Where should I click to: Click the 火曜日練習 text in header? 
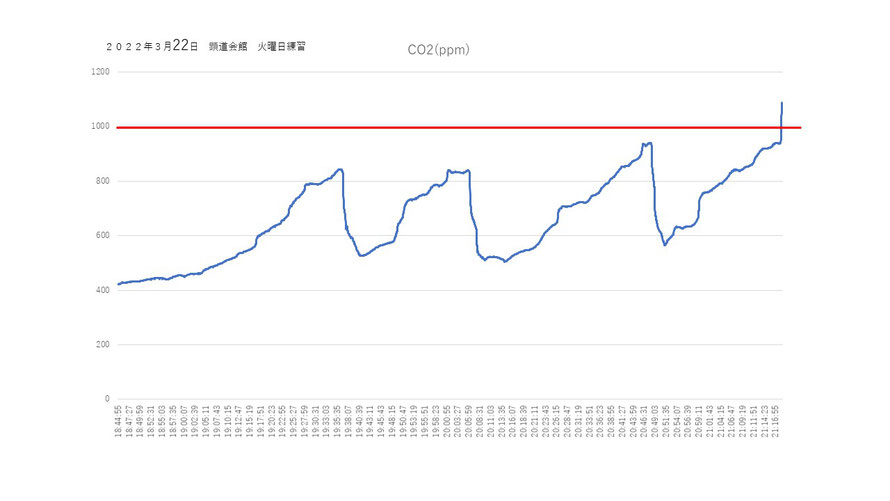click(x=282, y=47)
